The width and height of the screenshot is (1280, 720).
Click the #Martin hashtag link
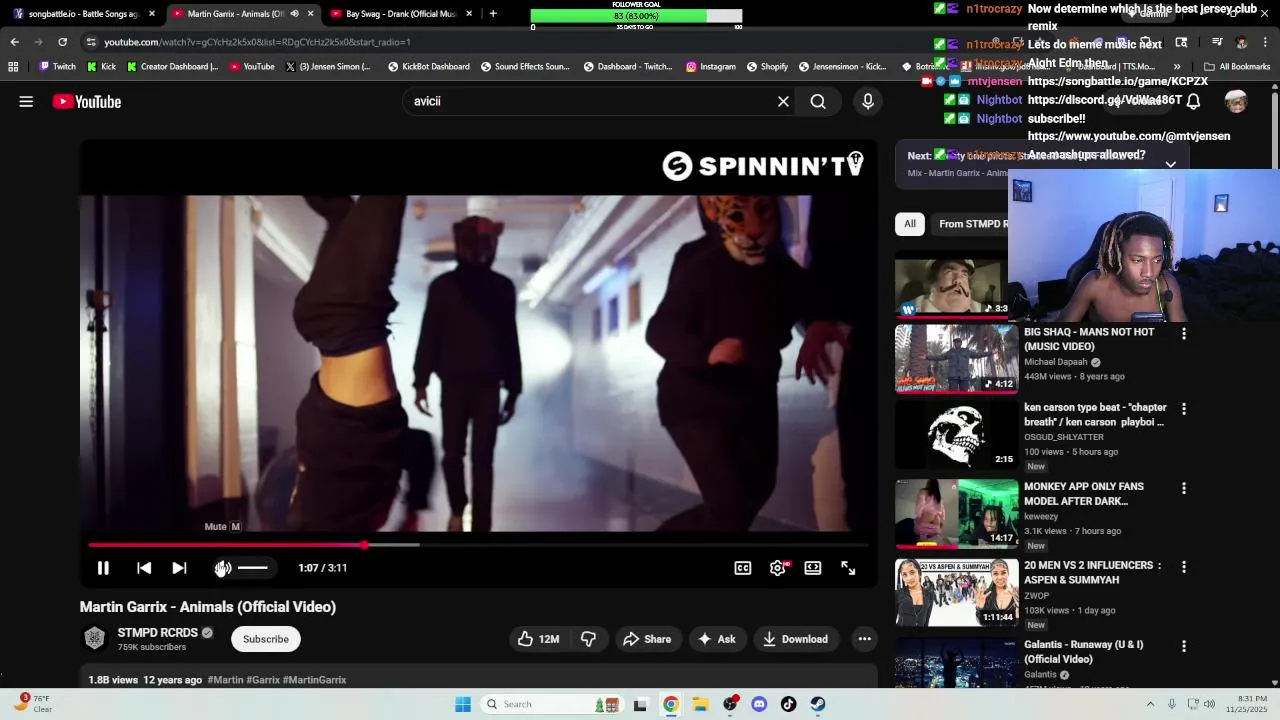tap(225, 680)
